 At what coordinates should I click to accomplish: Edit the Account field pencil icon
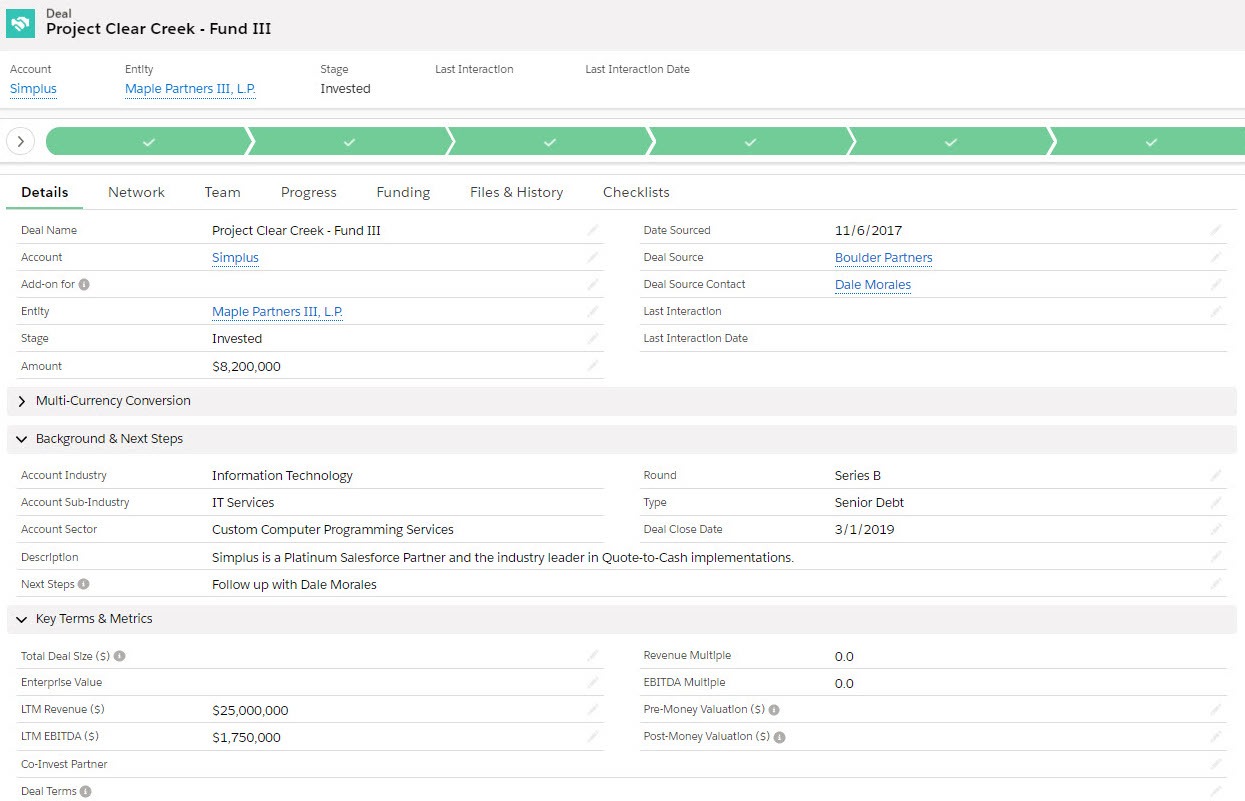tap(593, 257)
